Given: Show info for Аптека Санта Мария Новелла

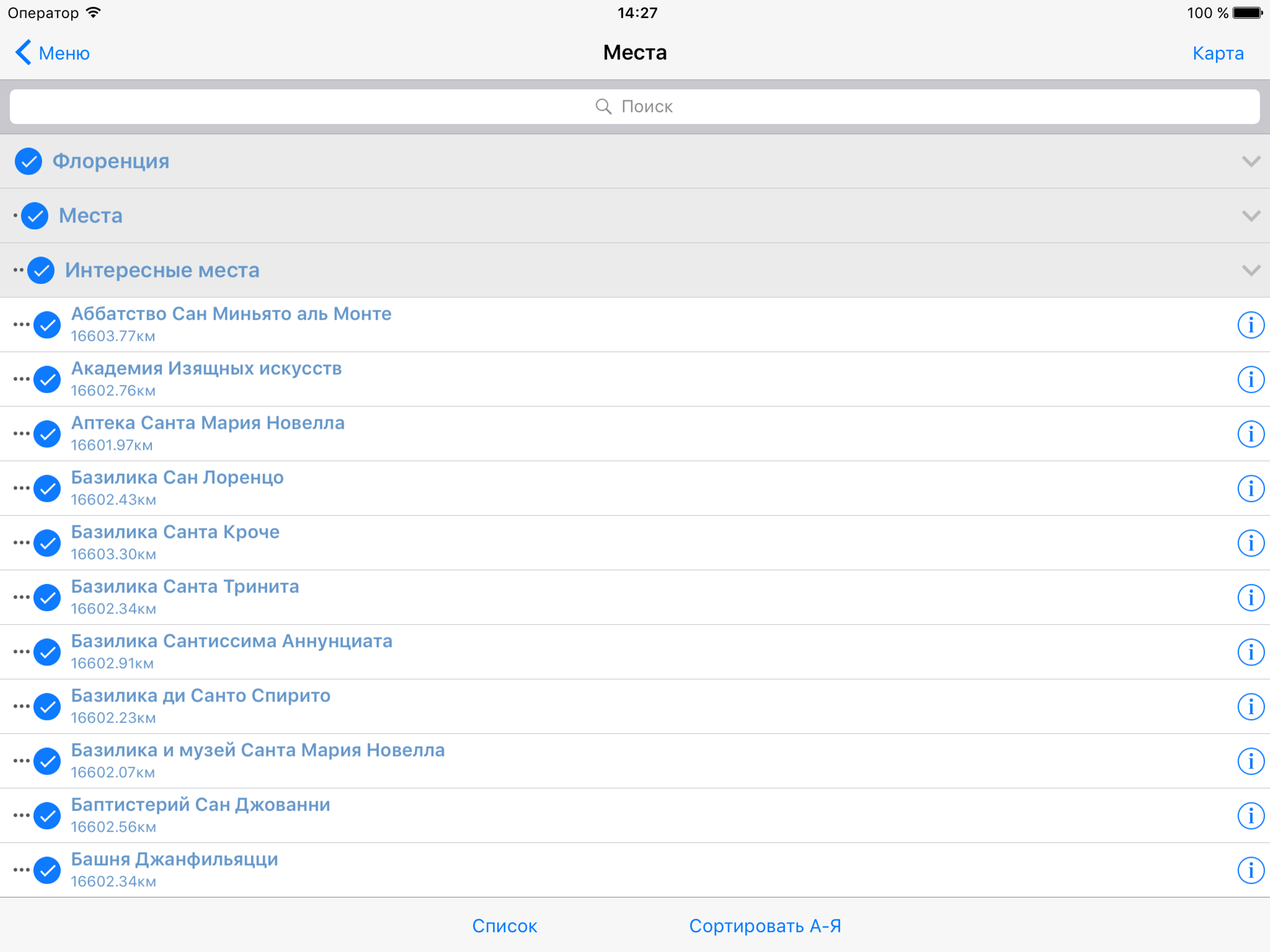Looking at the screenshot, I should coord(1250,434).
